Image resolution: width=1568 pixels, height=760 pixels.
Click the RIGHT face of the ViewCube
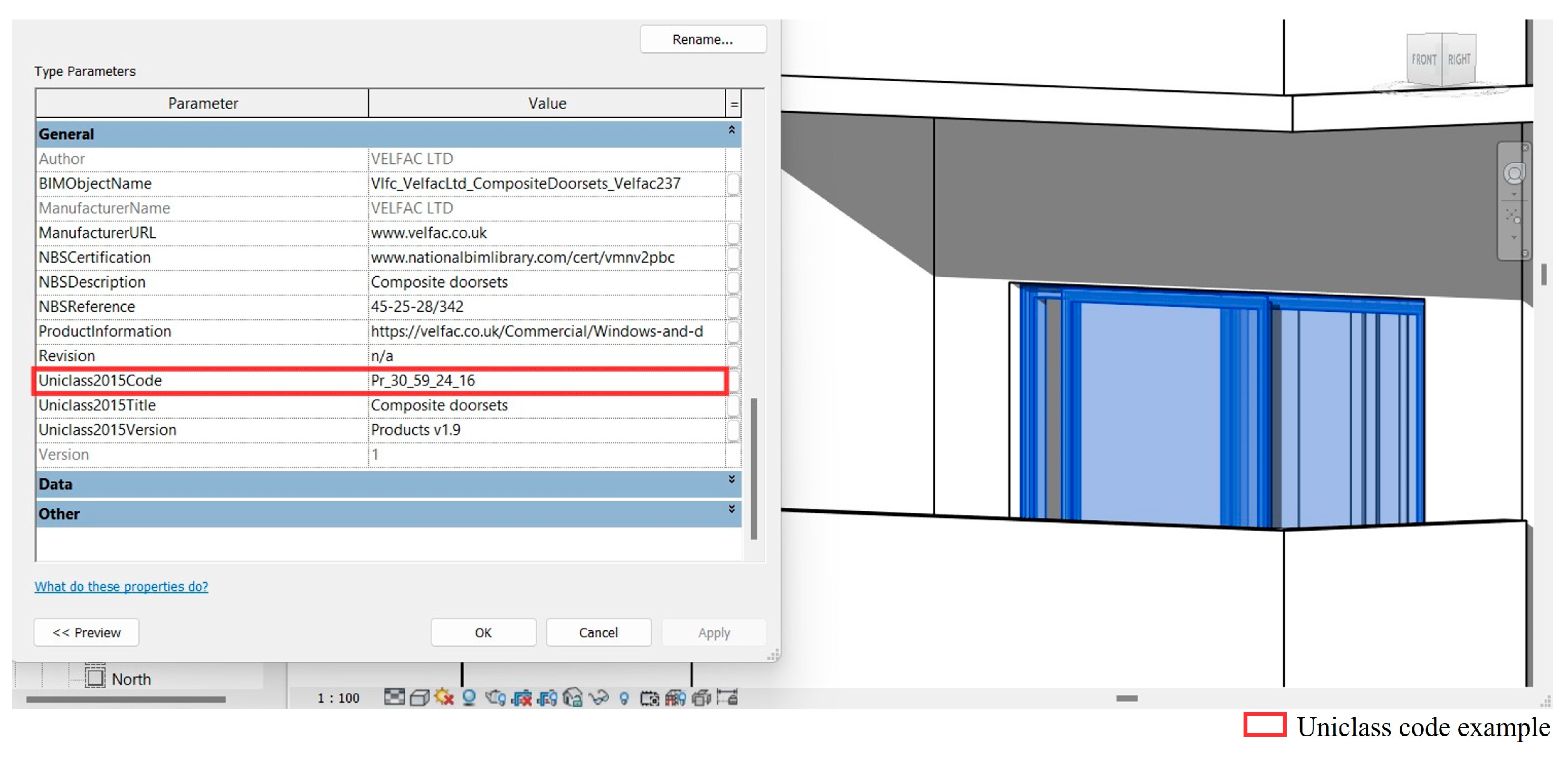pos(1459,59)
